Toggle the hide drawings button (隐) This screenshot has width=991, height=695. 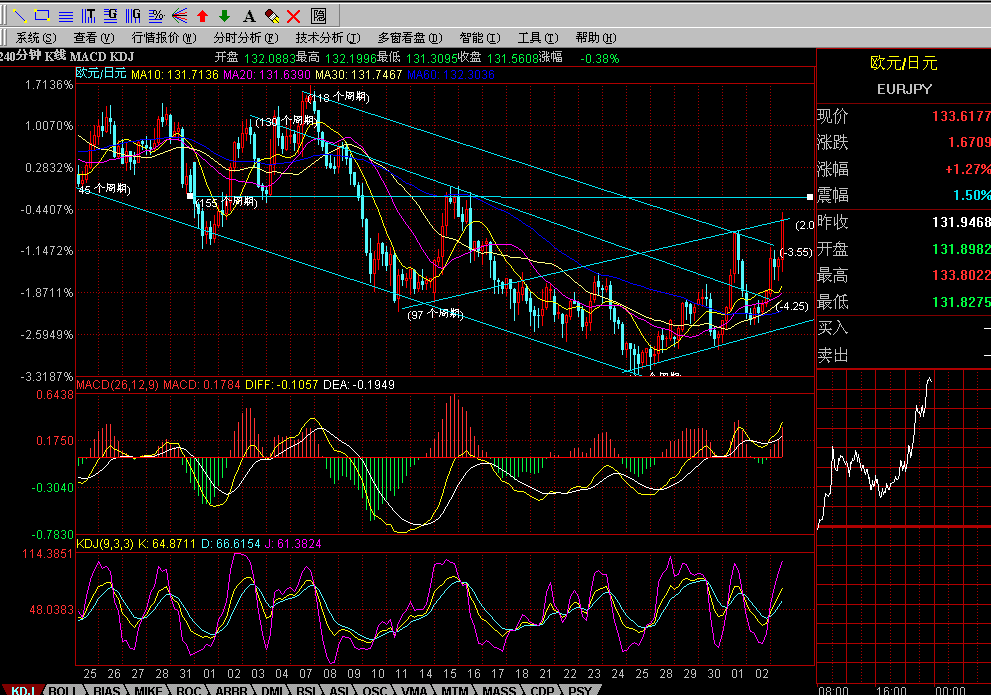coord(318,15)
